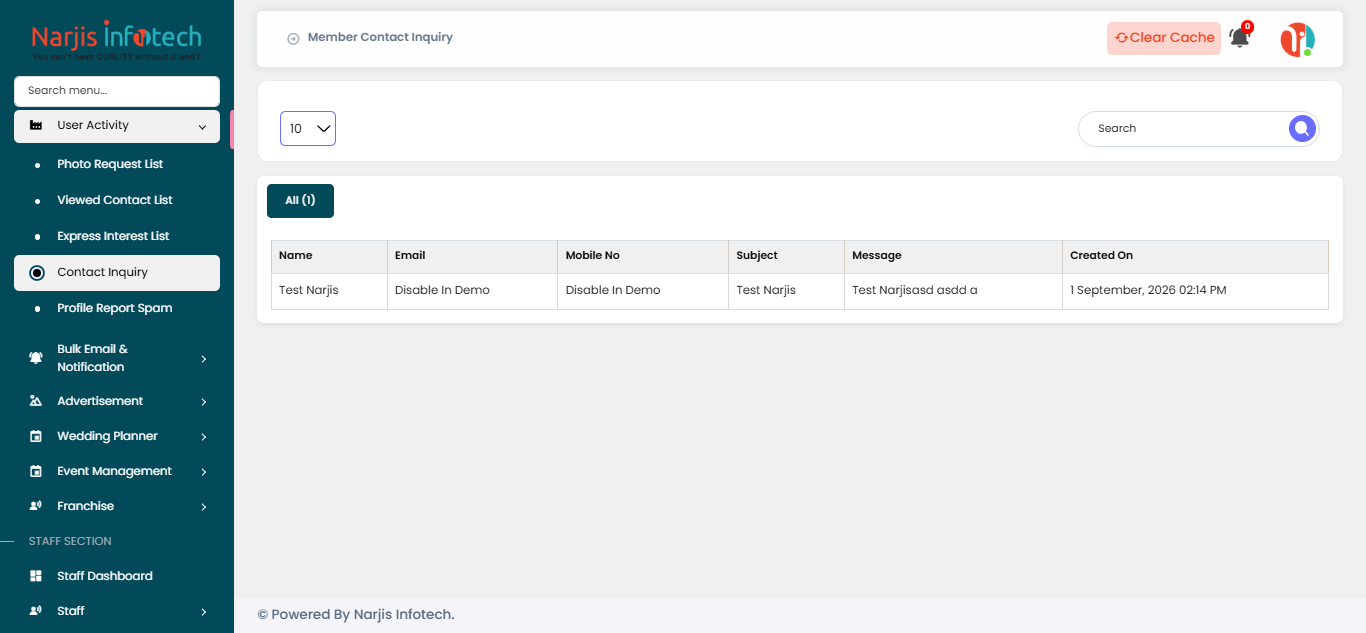The width and height of the screenshot is (1366, 633).
Task: Click the Contact Inquiry radio bullet icon
Action: point(37,273)
